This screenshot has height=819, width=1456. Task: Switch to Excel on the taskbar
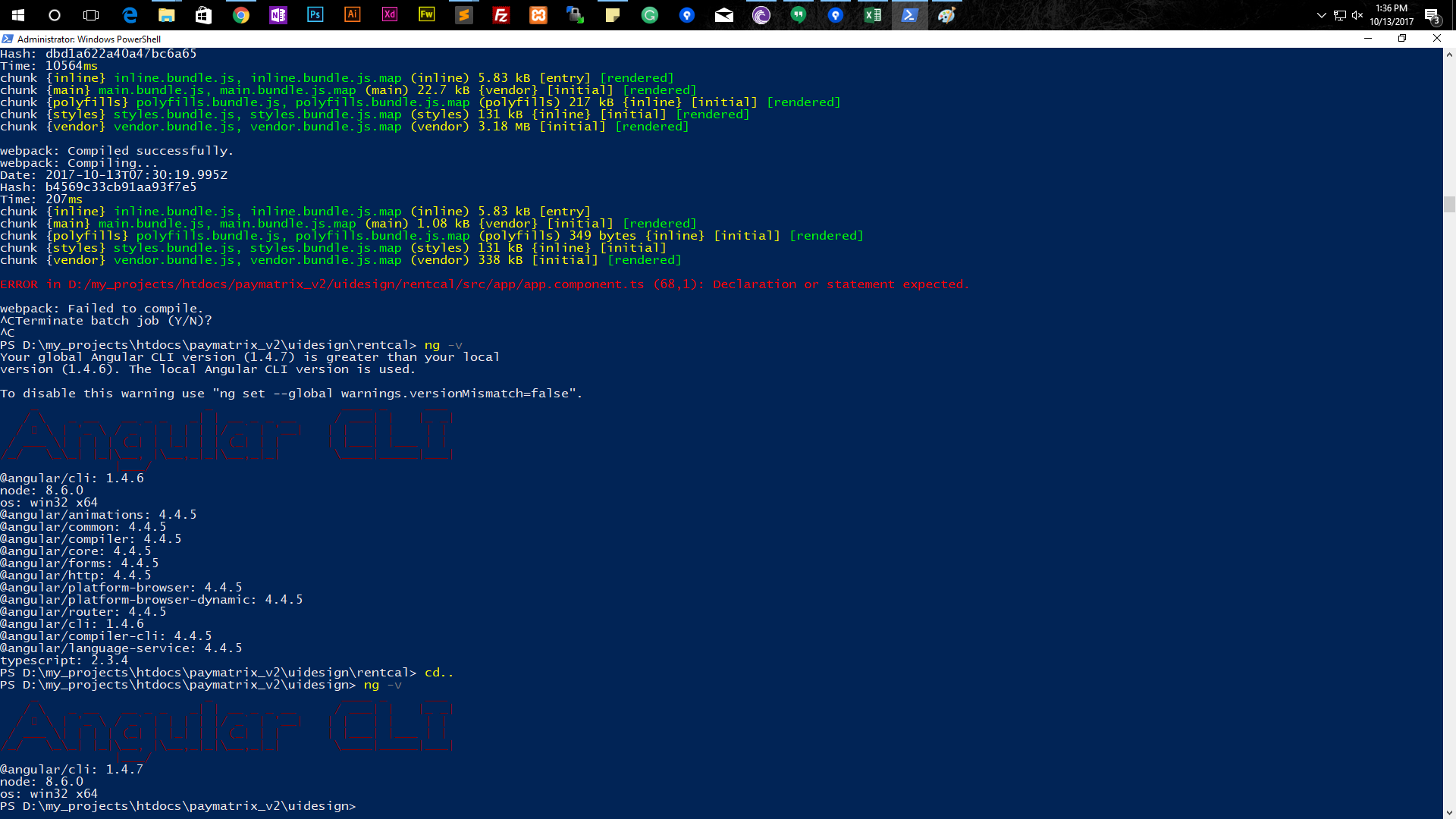point(873,15)
